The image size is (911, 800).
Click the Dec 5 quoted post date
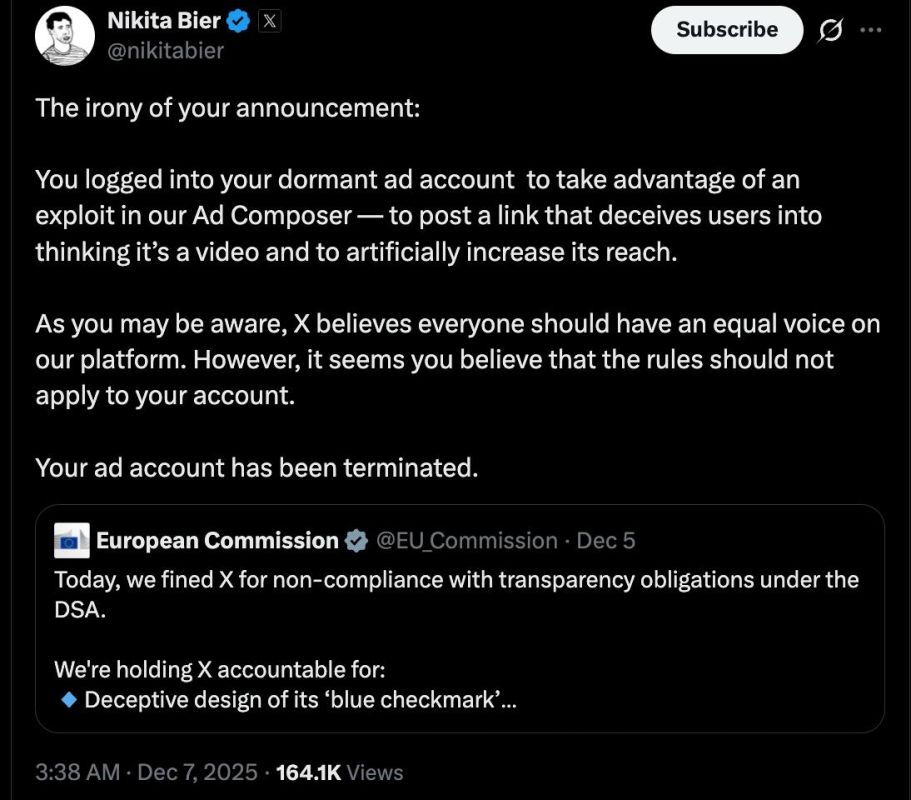click(606, 541)
